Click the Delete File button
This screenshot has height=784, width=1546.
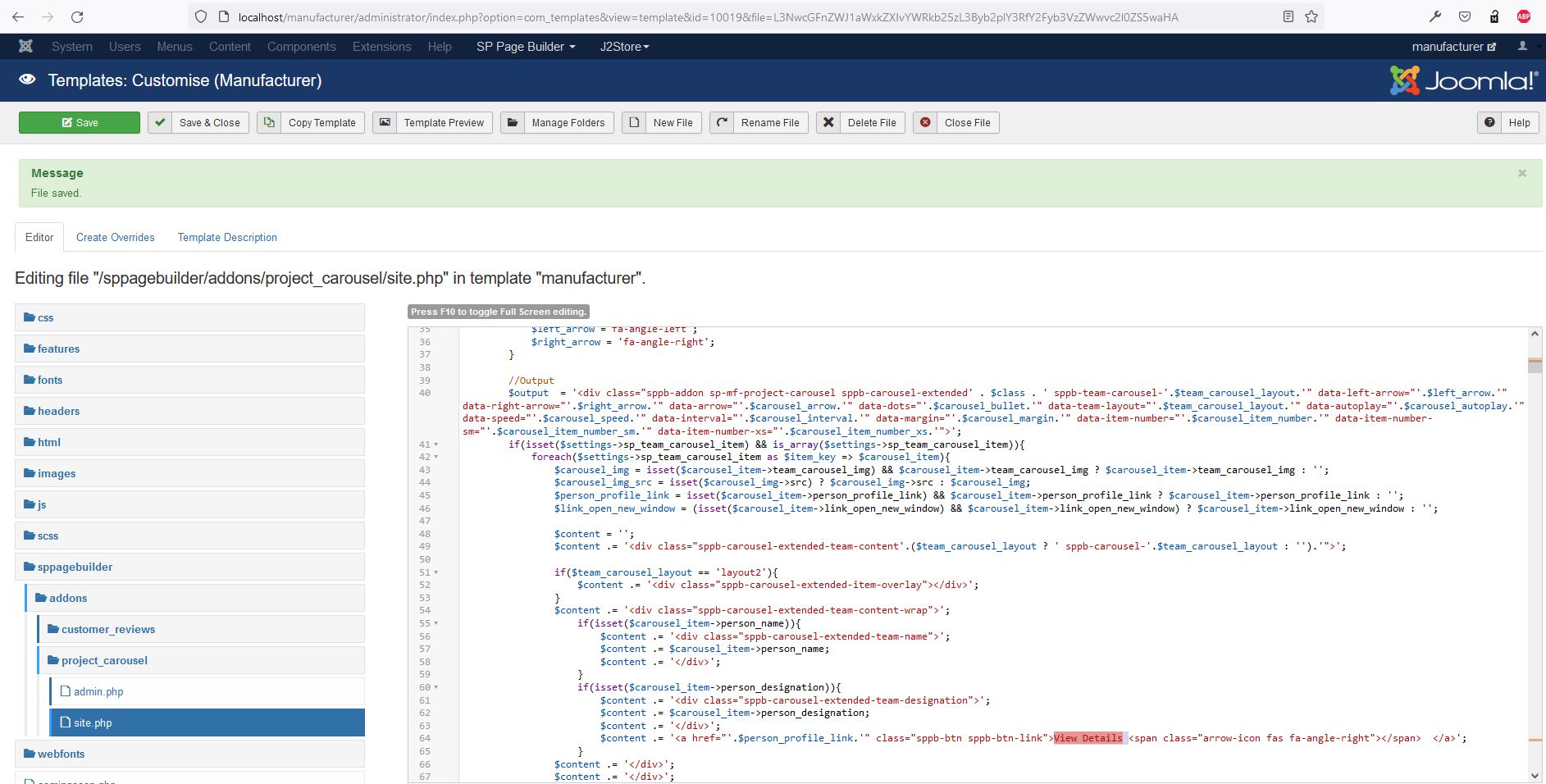[x=861, y=123]
